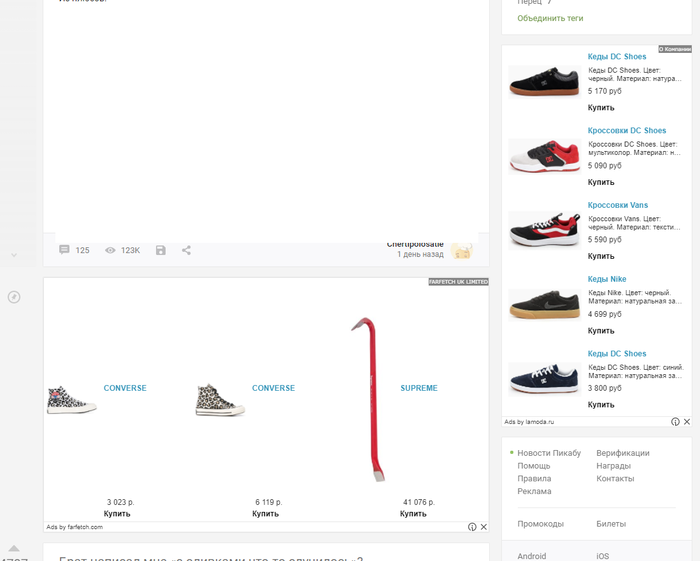Open the 'Верификации' footer link
This screenshot has width=700, height=561.
pyautogui.click(x=623, y=453)
